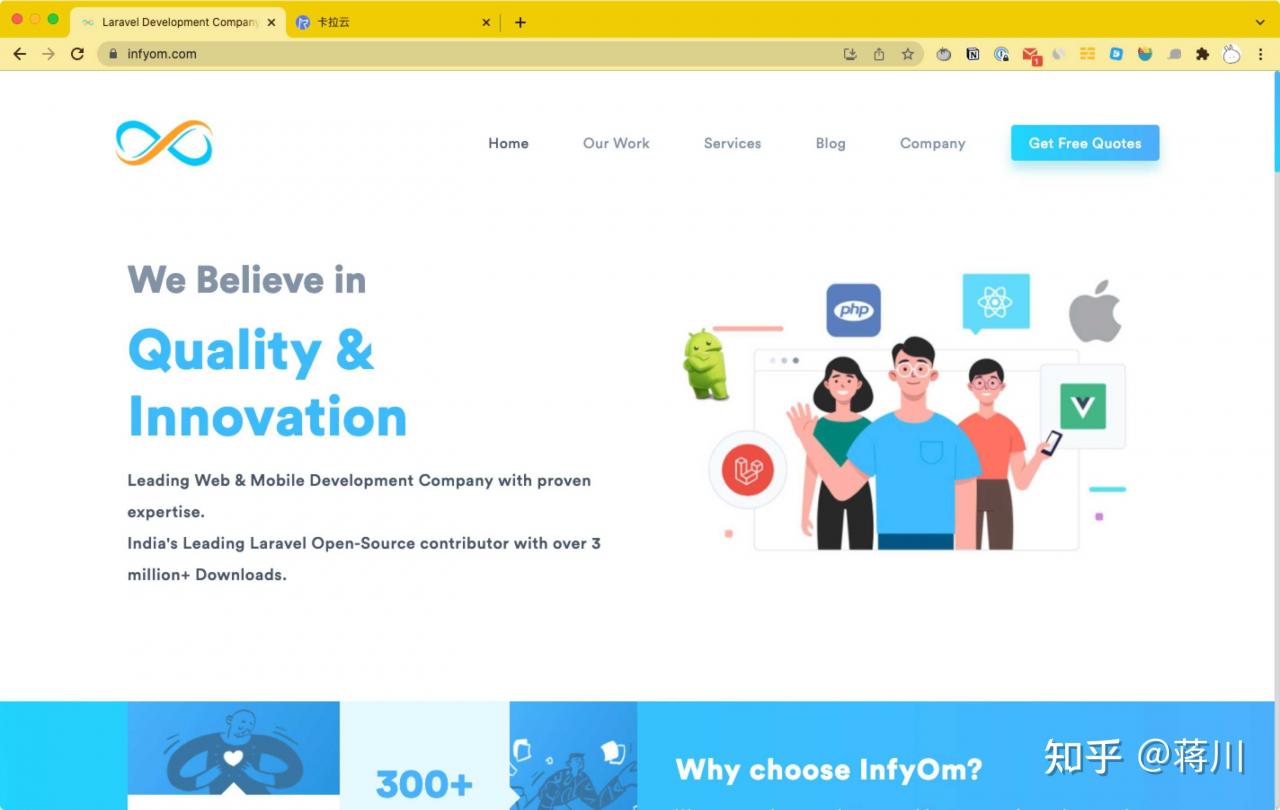
Task: Click the infyom.com address bar
Action: [x=470, y=54]
